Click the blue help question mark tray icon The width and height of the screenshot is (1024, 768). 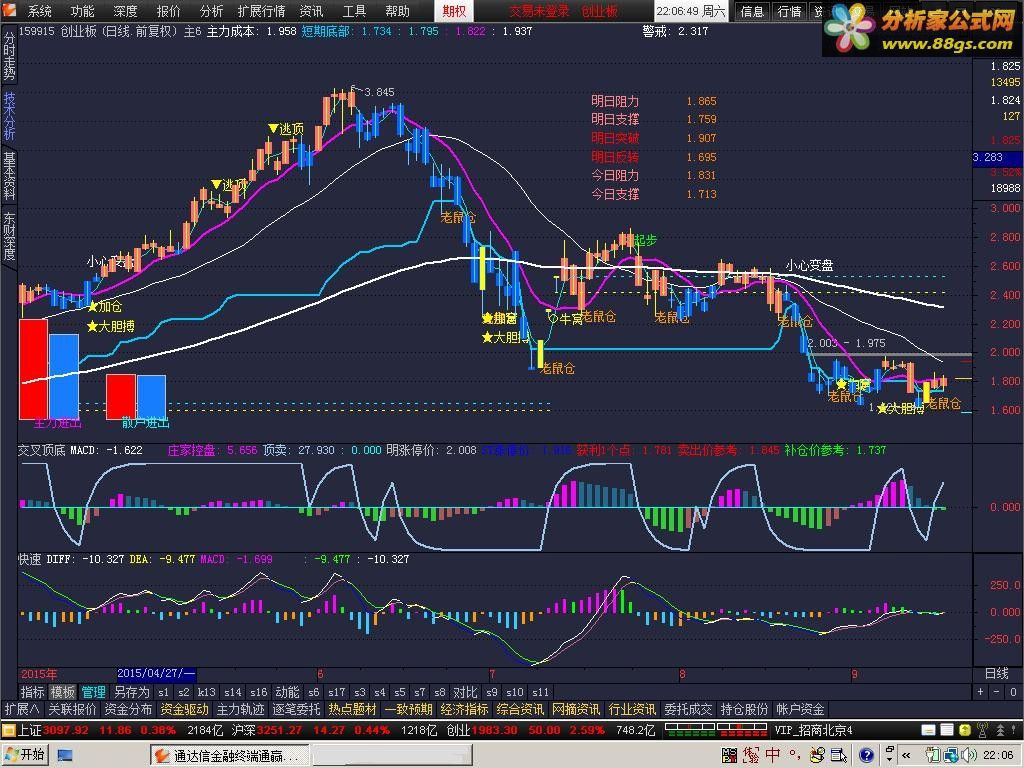866,756
